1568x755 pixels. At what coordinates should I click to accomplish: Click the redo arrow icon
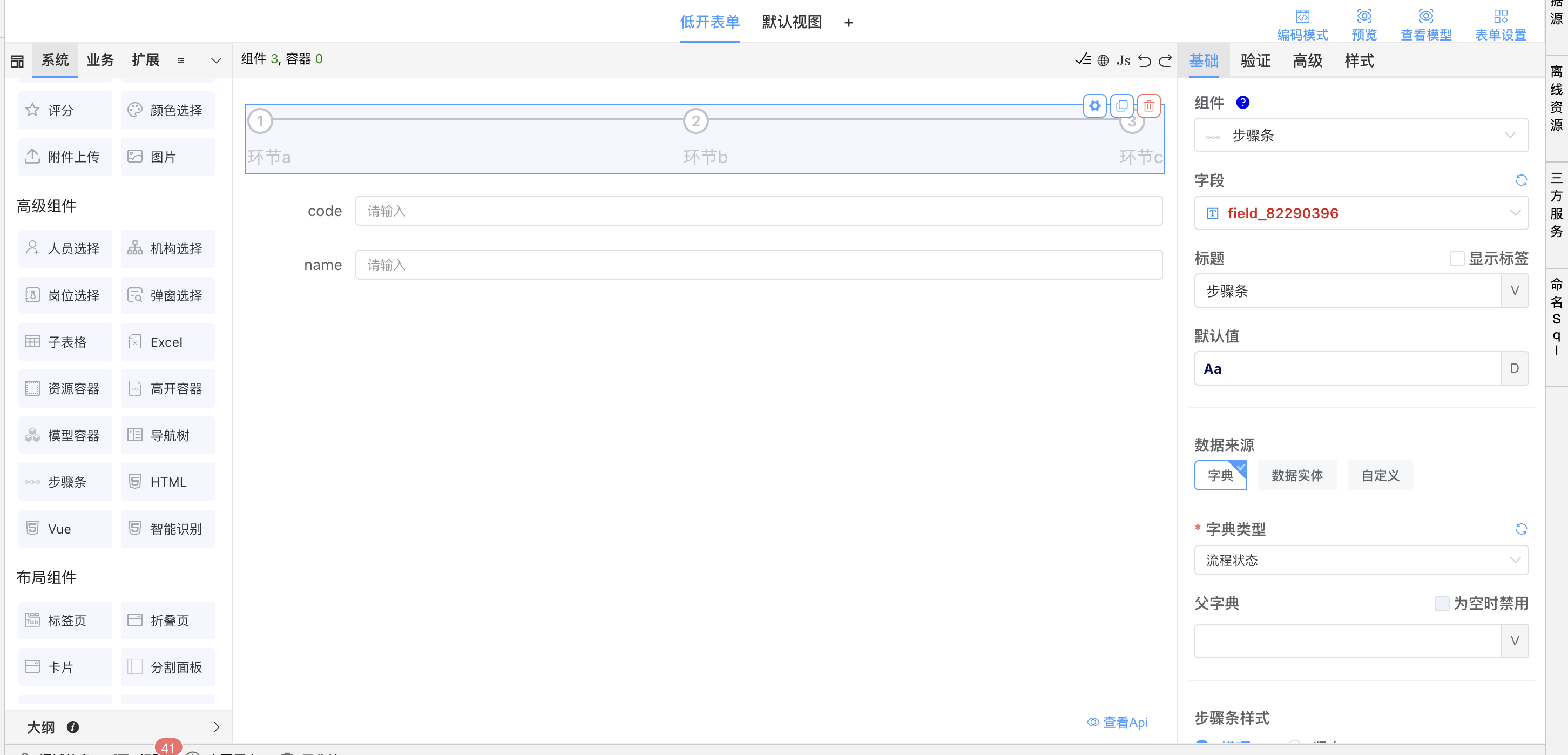tap(1165, 60)
